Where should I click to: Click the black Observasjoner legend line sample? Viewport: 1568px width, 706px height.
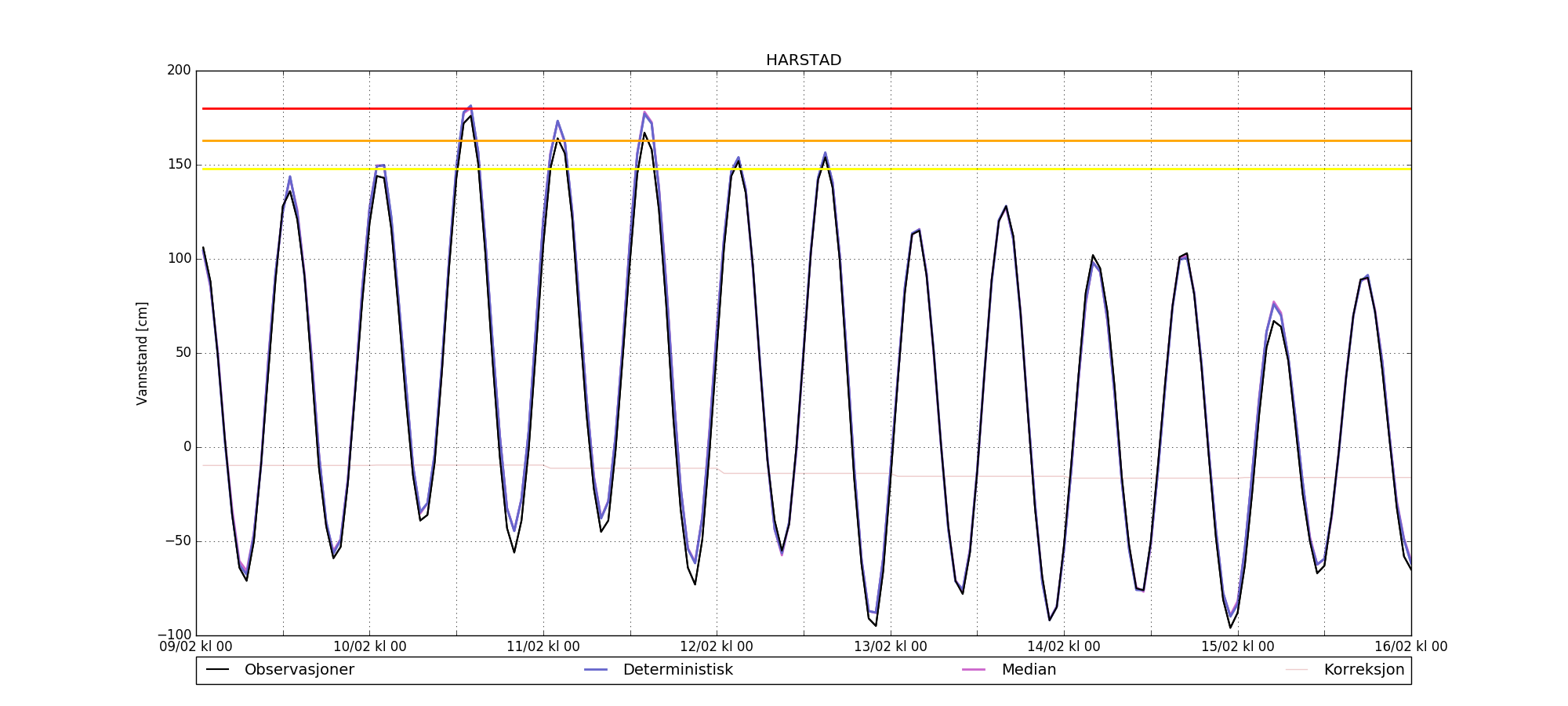pyautogui.click(x=217, y=670)
